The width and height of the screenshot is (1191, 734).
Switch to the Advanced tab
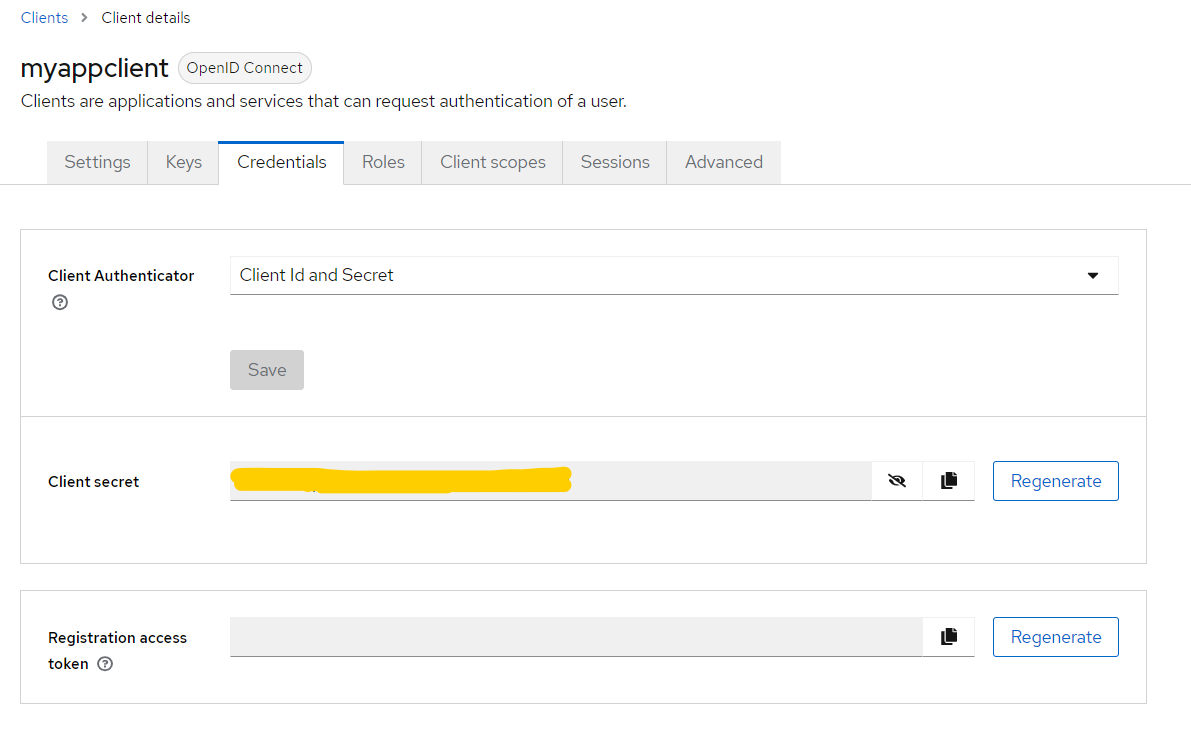click(x=723, y=162)
